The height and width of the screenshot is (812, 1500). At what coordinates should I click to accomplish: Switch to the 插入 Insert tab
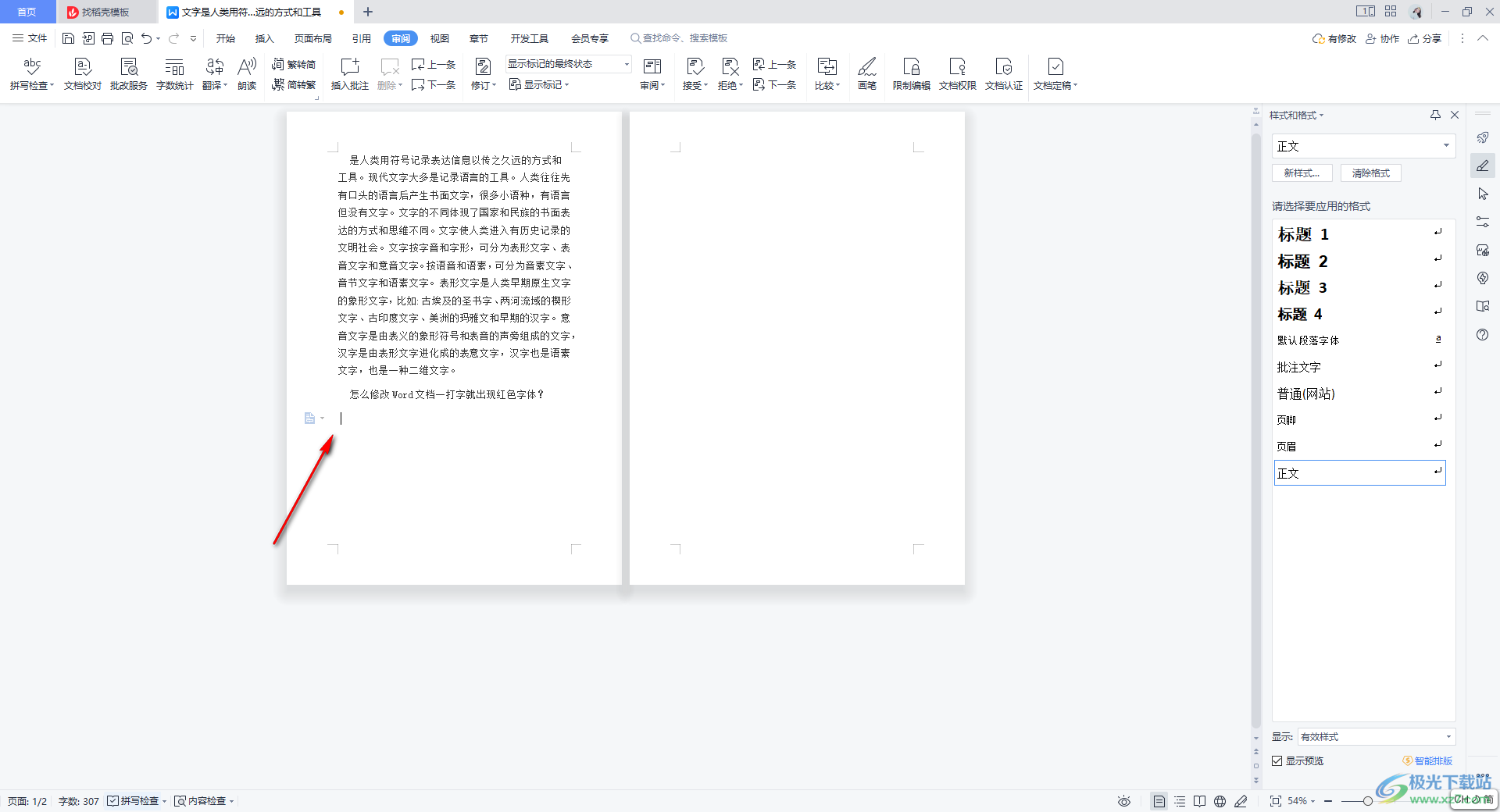coord(265,38)
